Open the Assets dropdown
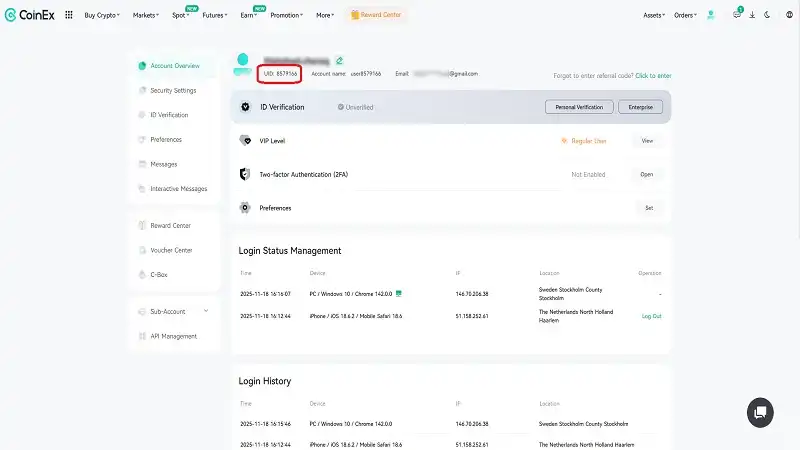The height and width of the screenshot is (450, 800). (654, 15)
